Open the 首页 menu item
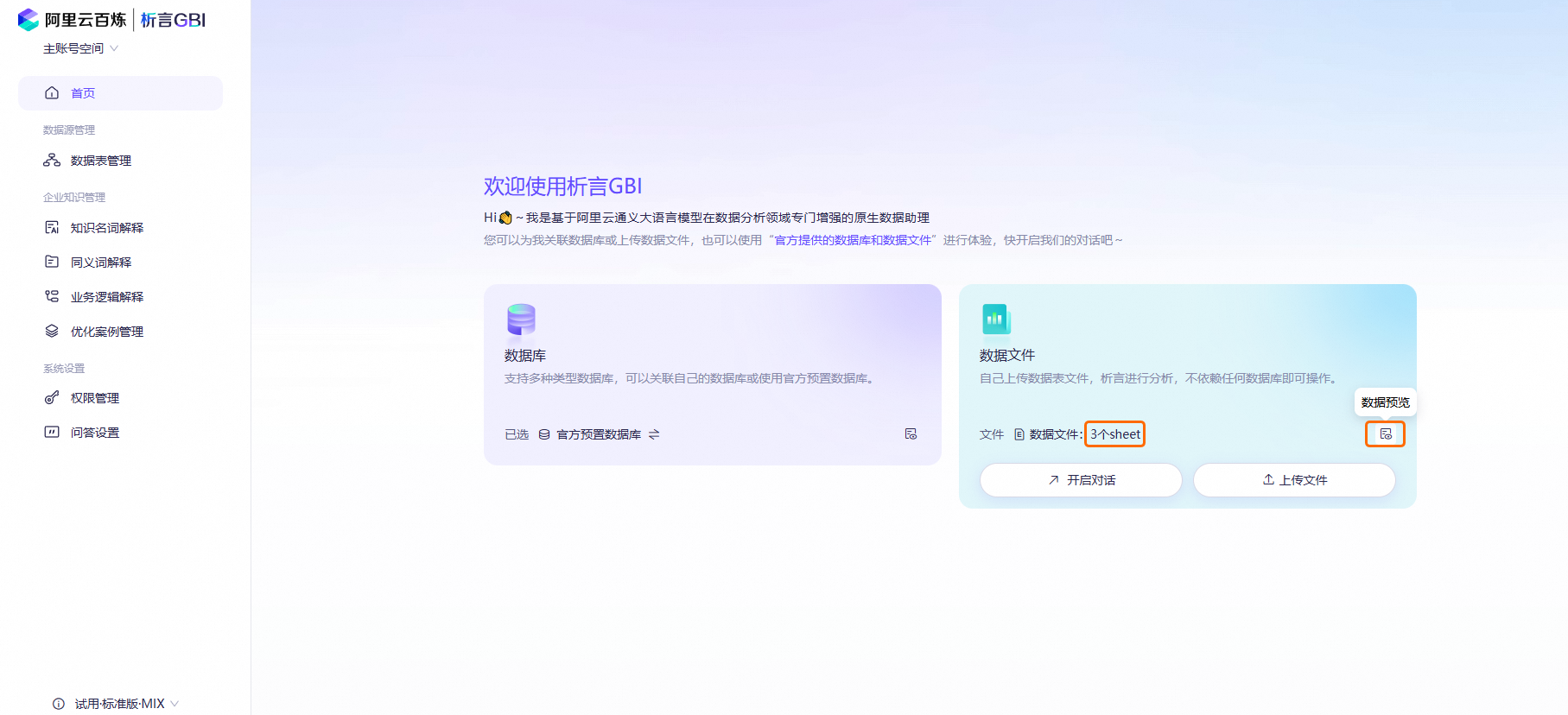Image resolution: width=1568 pixels, height=715 pixels. coord(120,92)
